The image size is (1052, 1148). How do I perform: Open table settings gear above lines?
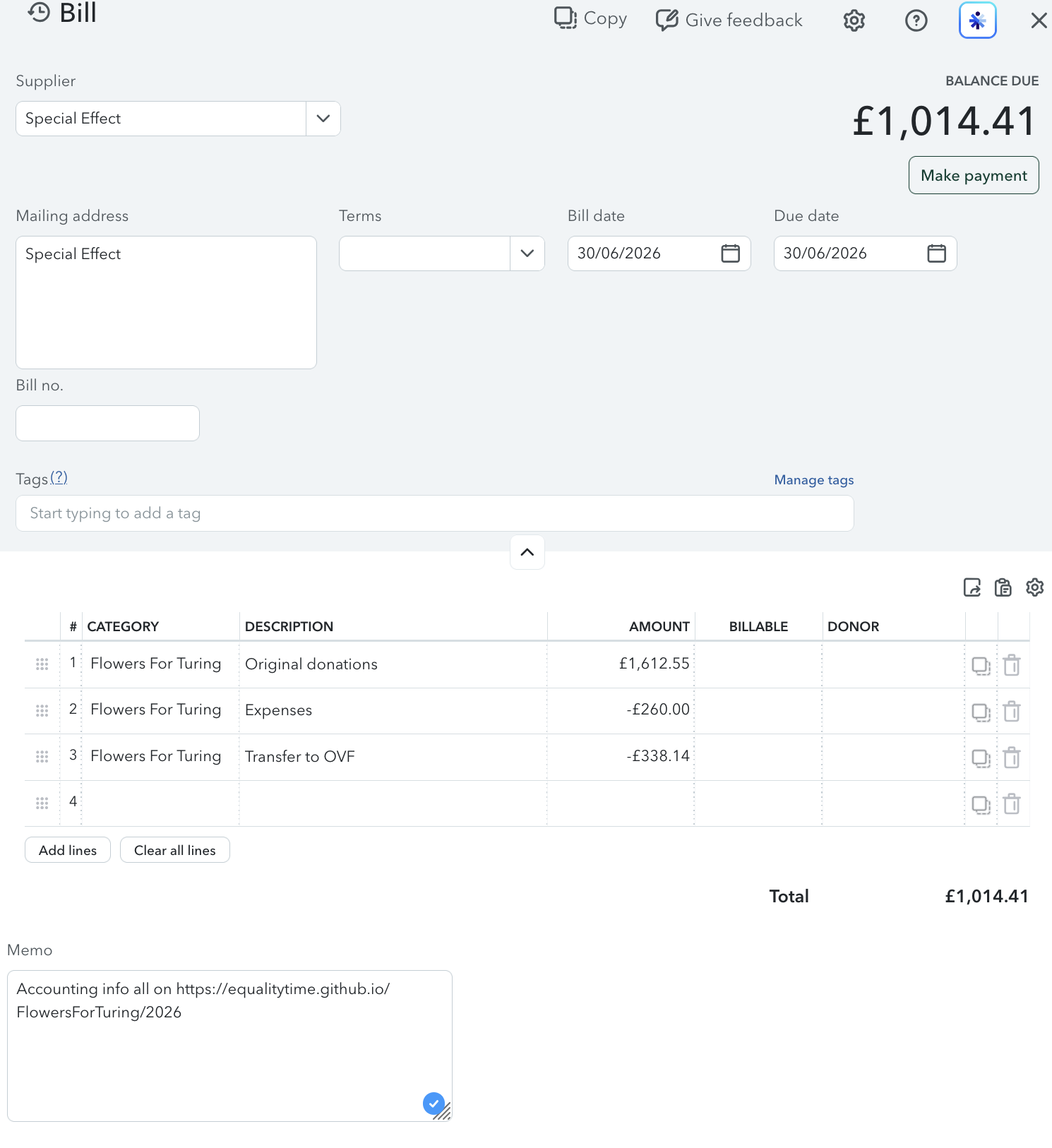tap(1035, 587)
